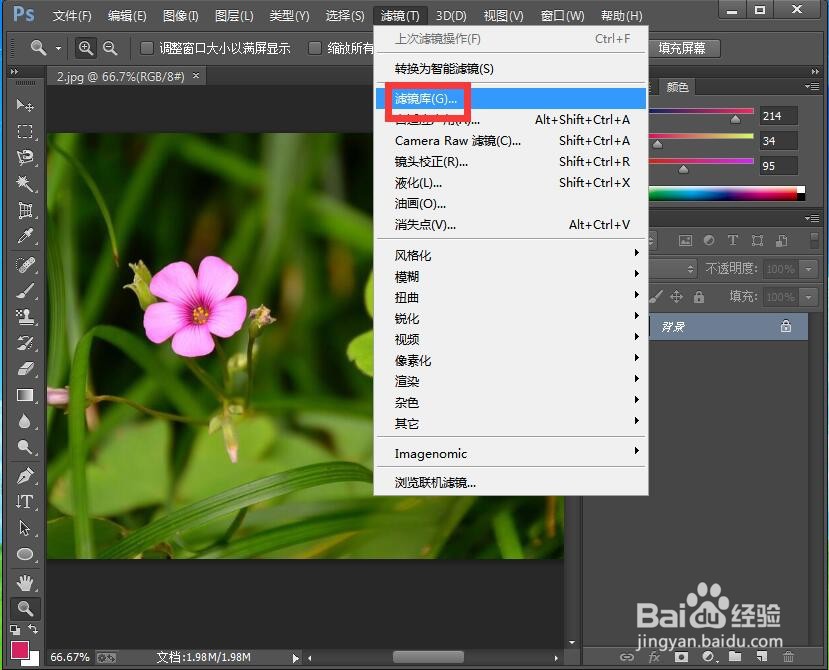
Task: Toggle 缩放所有窗口 checkbox
Action: tap(315, 48)
